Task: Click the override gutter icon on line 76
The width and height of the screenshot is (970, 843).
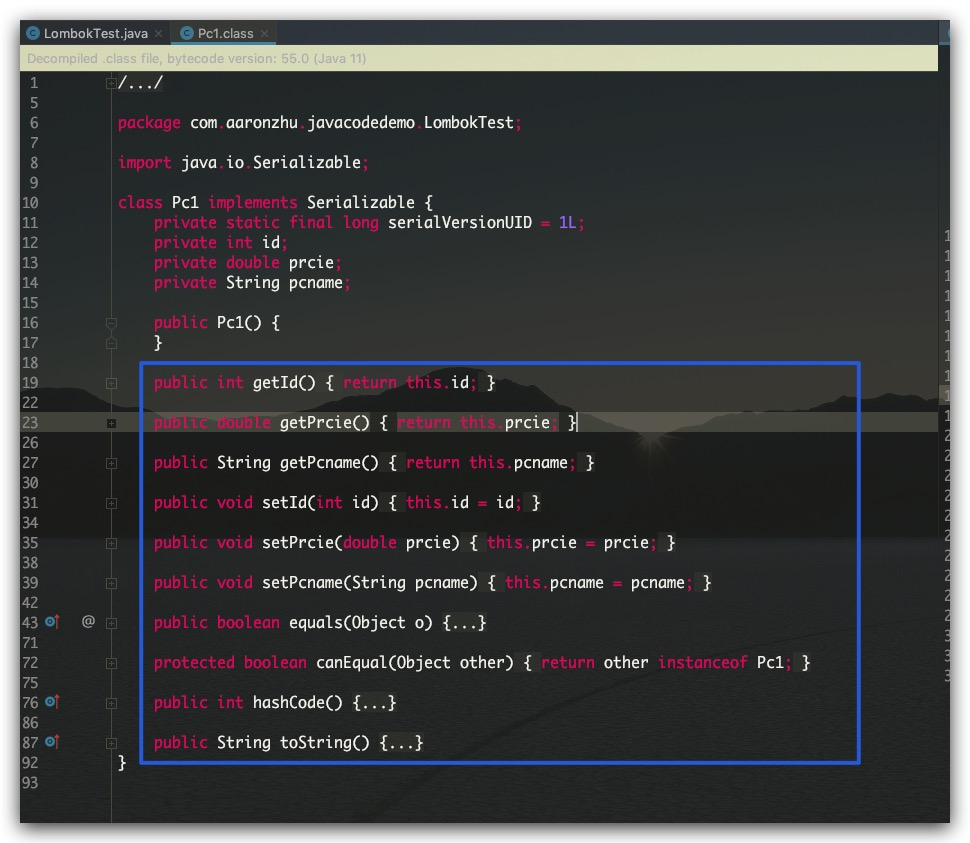Action: 53,702
